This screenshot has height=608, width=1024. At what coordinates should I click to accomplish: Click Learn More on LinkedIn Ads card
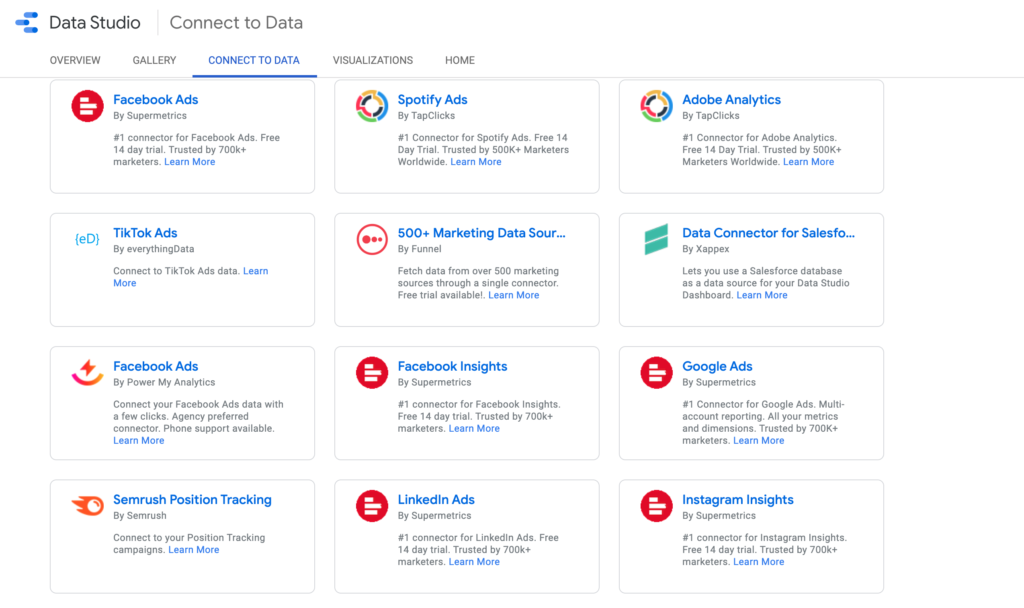point(474,561)
